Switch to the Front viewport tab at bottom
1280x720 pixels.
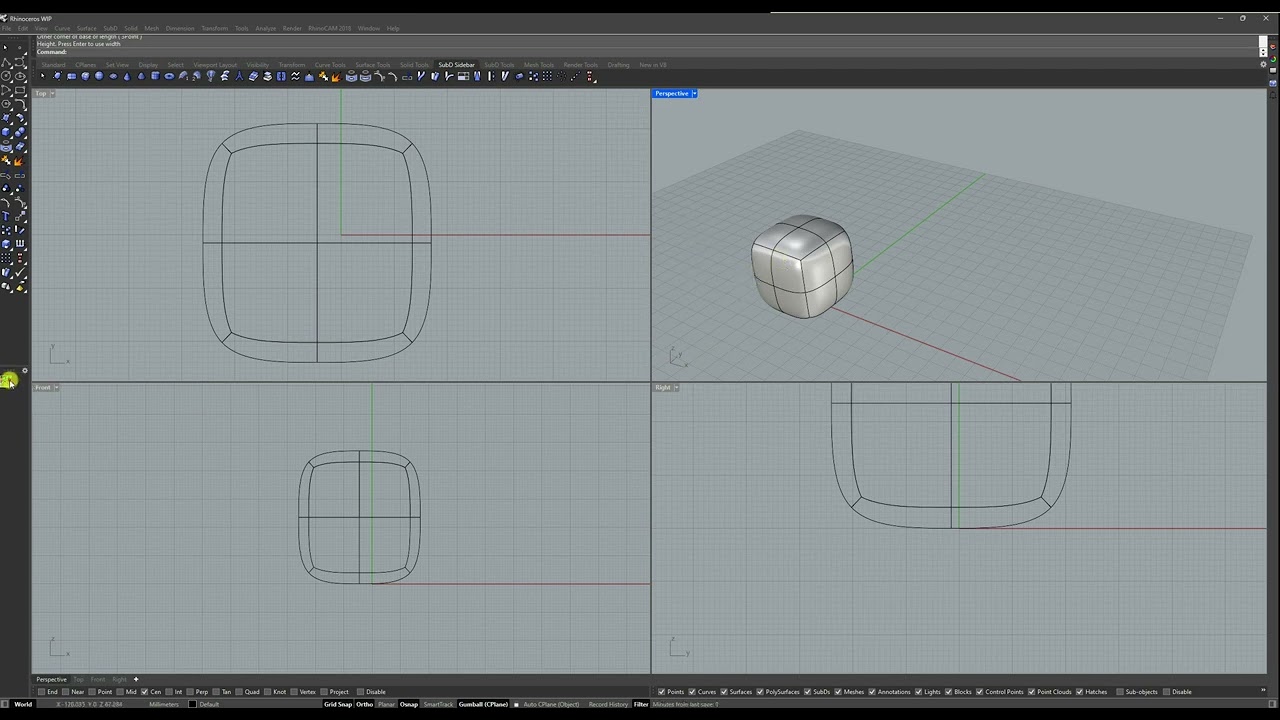(98, 679)
